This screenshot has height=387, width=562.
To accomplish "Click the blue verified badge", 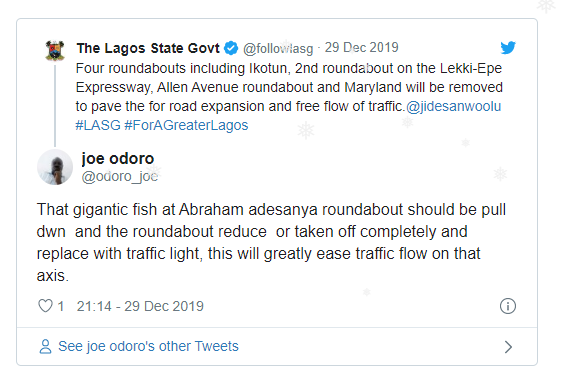I will [231, 48].
